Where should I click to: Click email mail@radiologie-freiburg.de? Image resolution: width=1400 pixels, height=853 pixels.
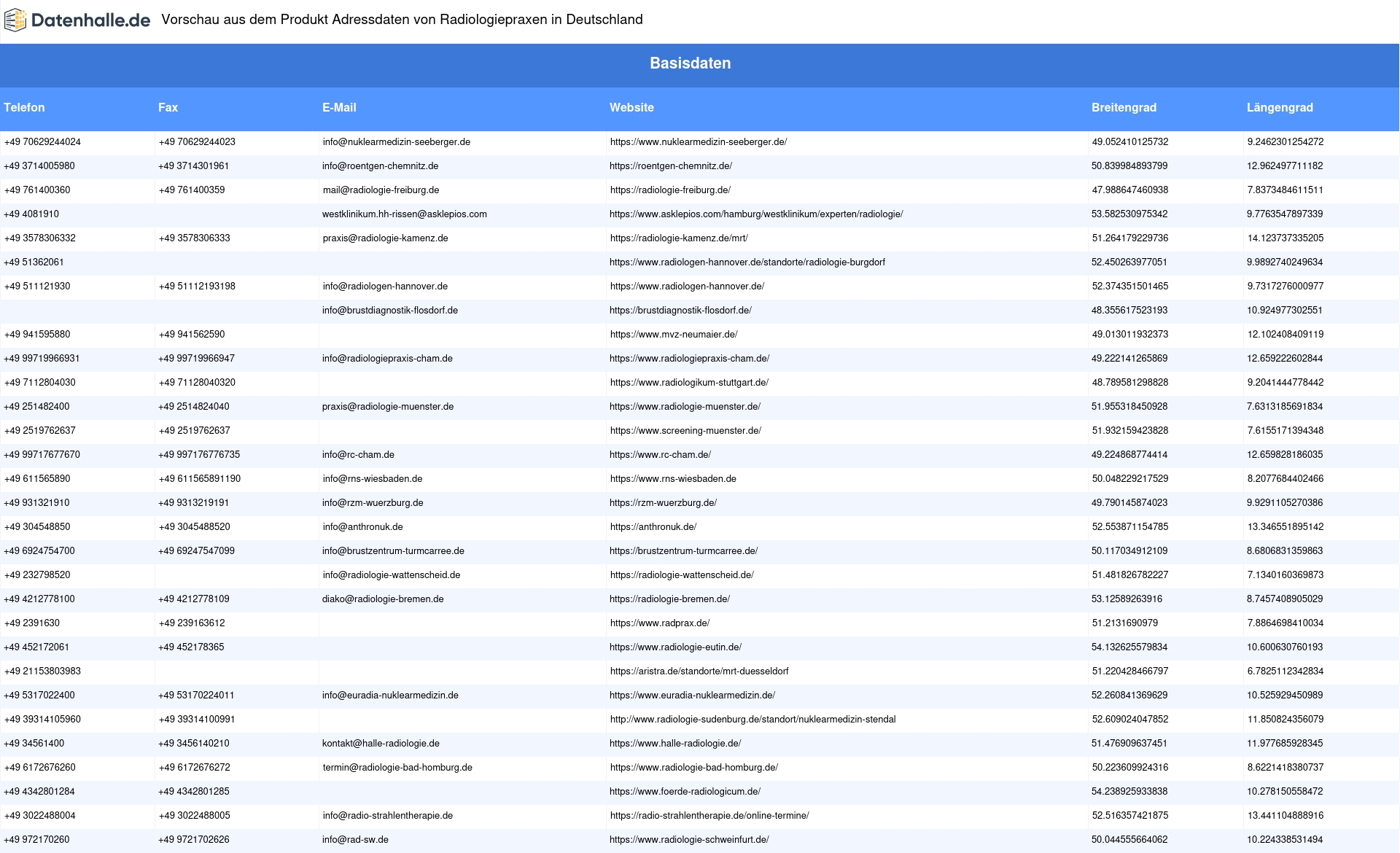tap(381, 190)
